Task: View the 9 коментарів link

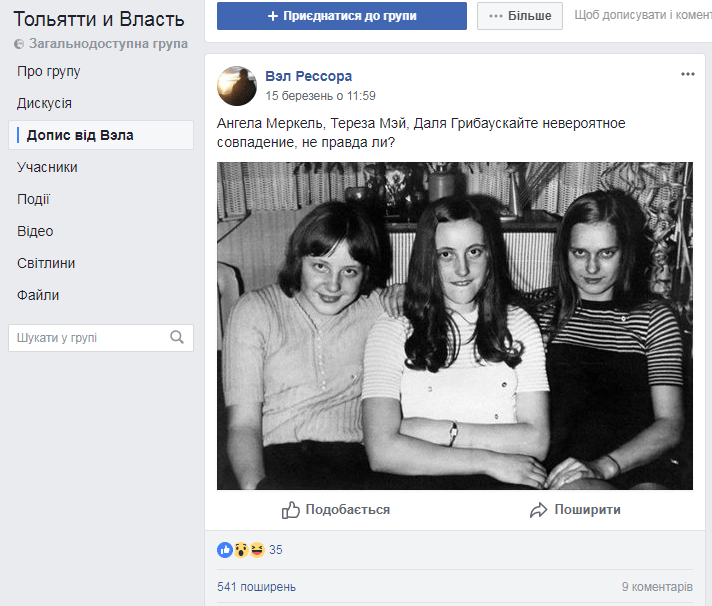Action: pos(656,587)
